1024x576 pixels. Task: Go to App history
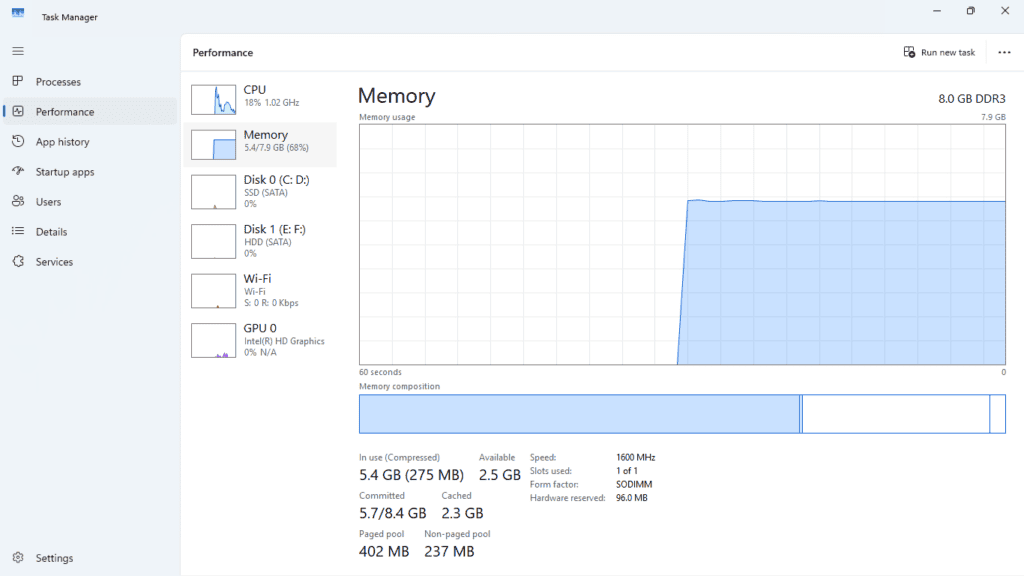[x=90, y=142]
